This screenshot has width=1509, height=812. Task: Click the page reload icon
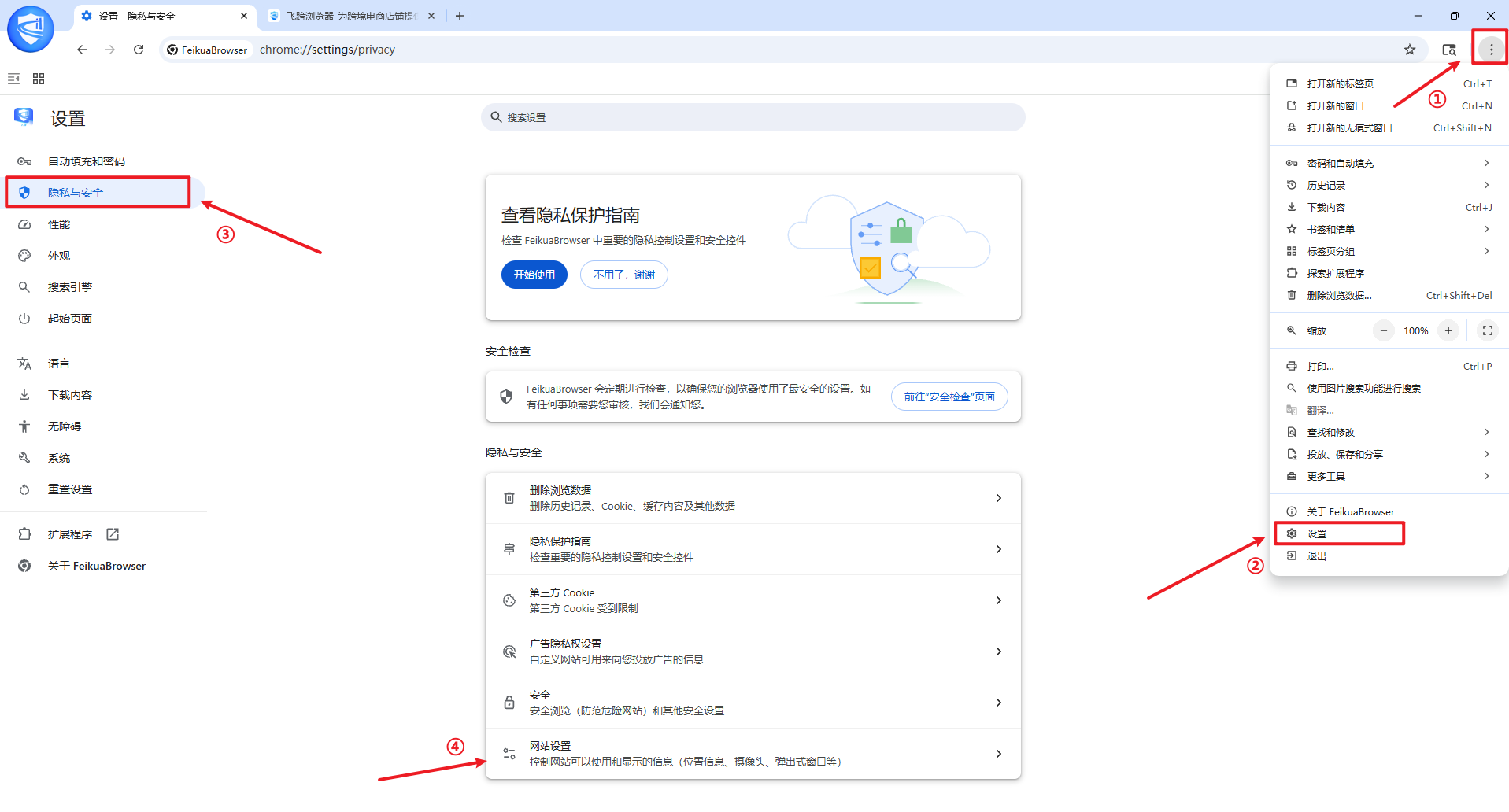(139, 50)
